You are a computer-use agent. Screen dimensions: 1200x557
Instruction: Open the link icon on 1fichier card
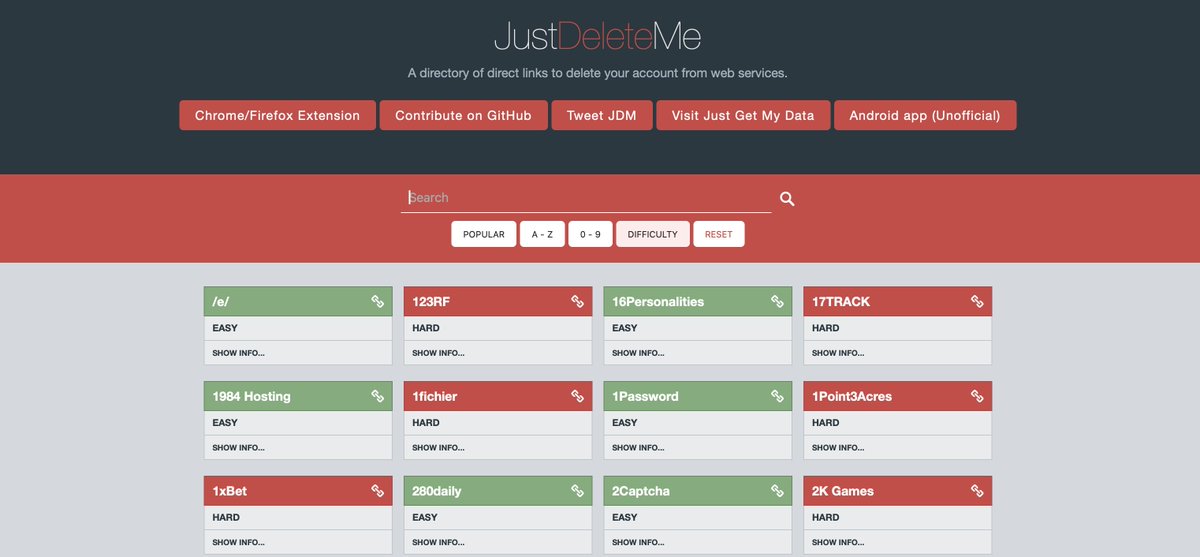pos(578,396)
